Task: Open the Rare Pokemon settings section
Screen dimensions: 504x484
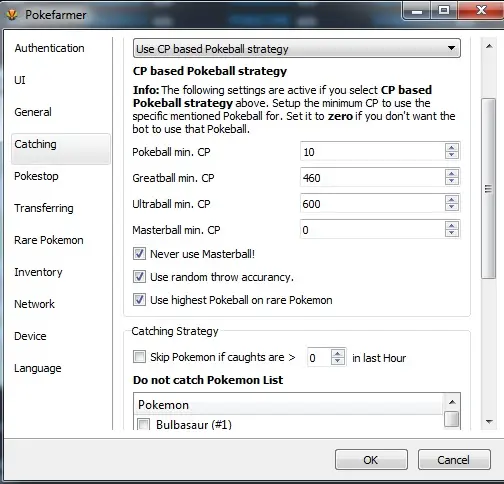Action: 49,240
